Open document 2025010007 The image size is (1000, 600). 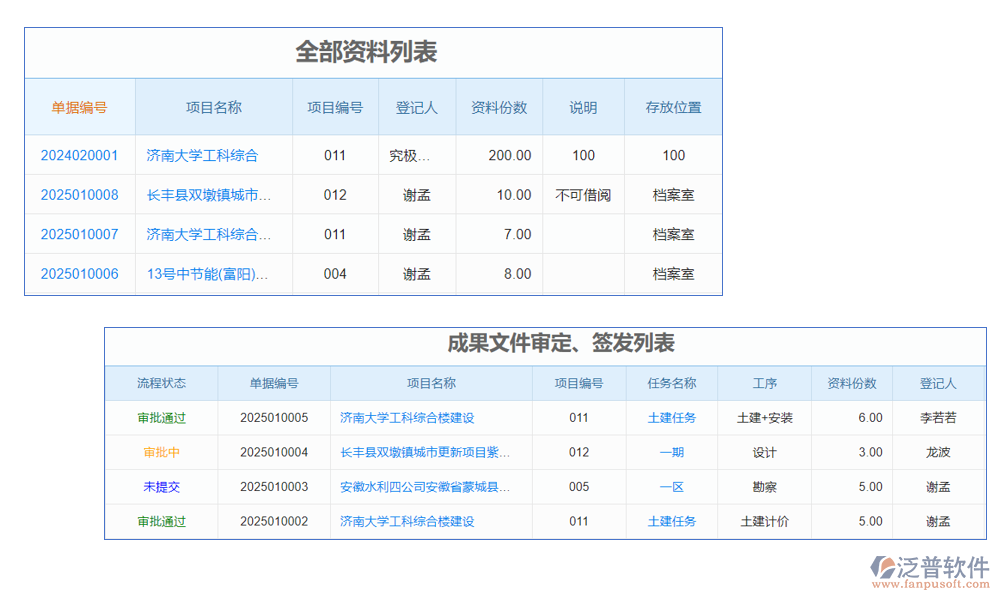[80, 234]
